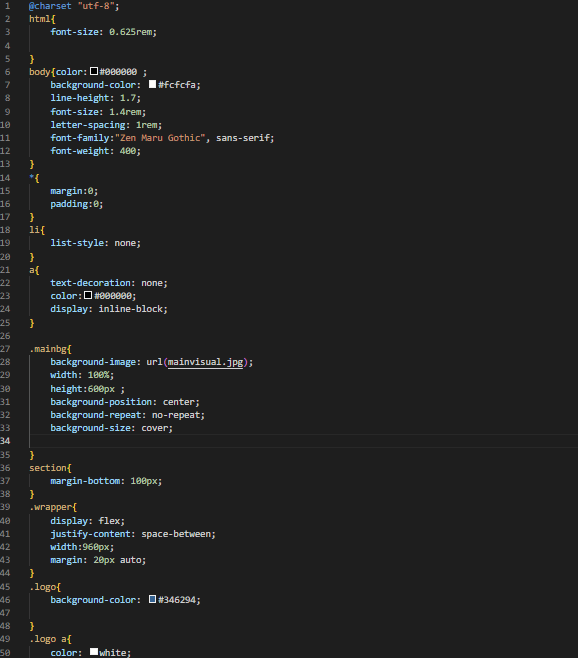This screenshot has height=658, width=578.
Task: Click the active line number 34
Action: (5, 441)
